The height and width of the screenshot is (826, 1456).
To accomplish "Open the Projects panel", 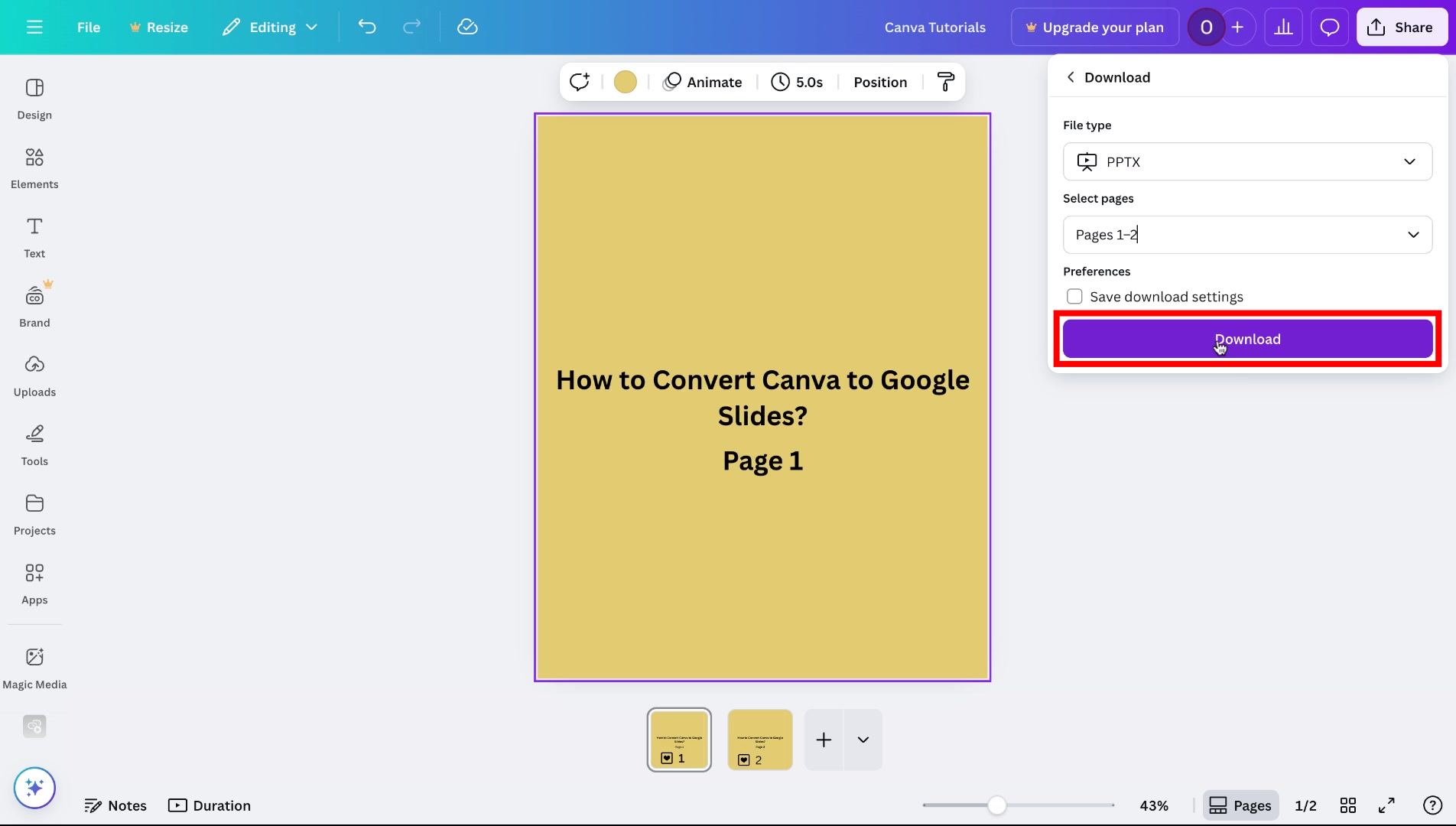I will (34, 514).
